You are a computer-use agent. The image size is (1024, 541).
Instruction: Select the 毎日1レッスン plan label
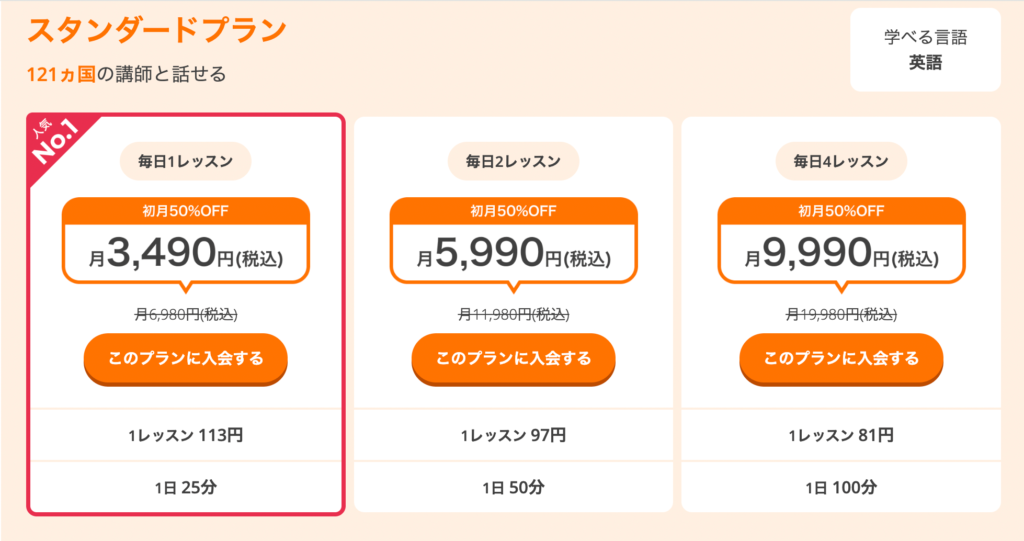point(185,161)
